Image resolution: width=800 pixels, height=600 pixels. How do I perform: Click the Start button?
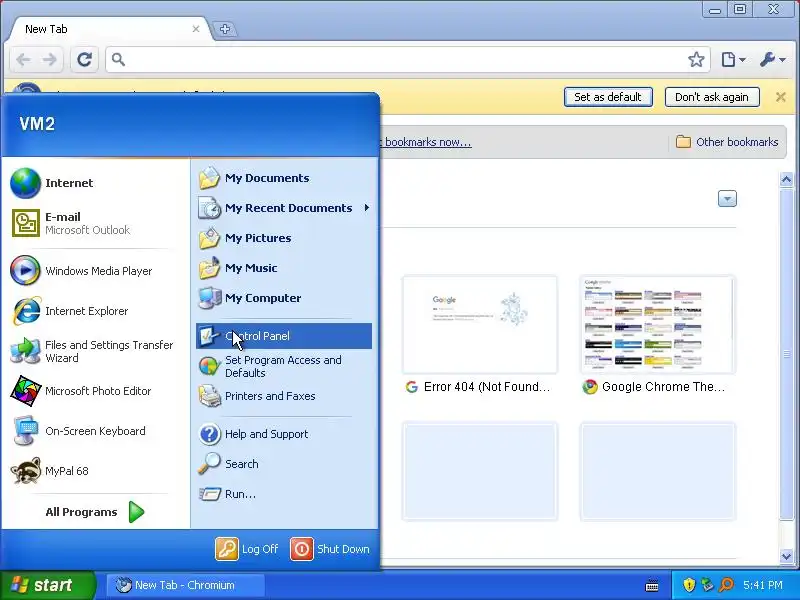[x=47, y=585]
